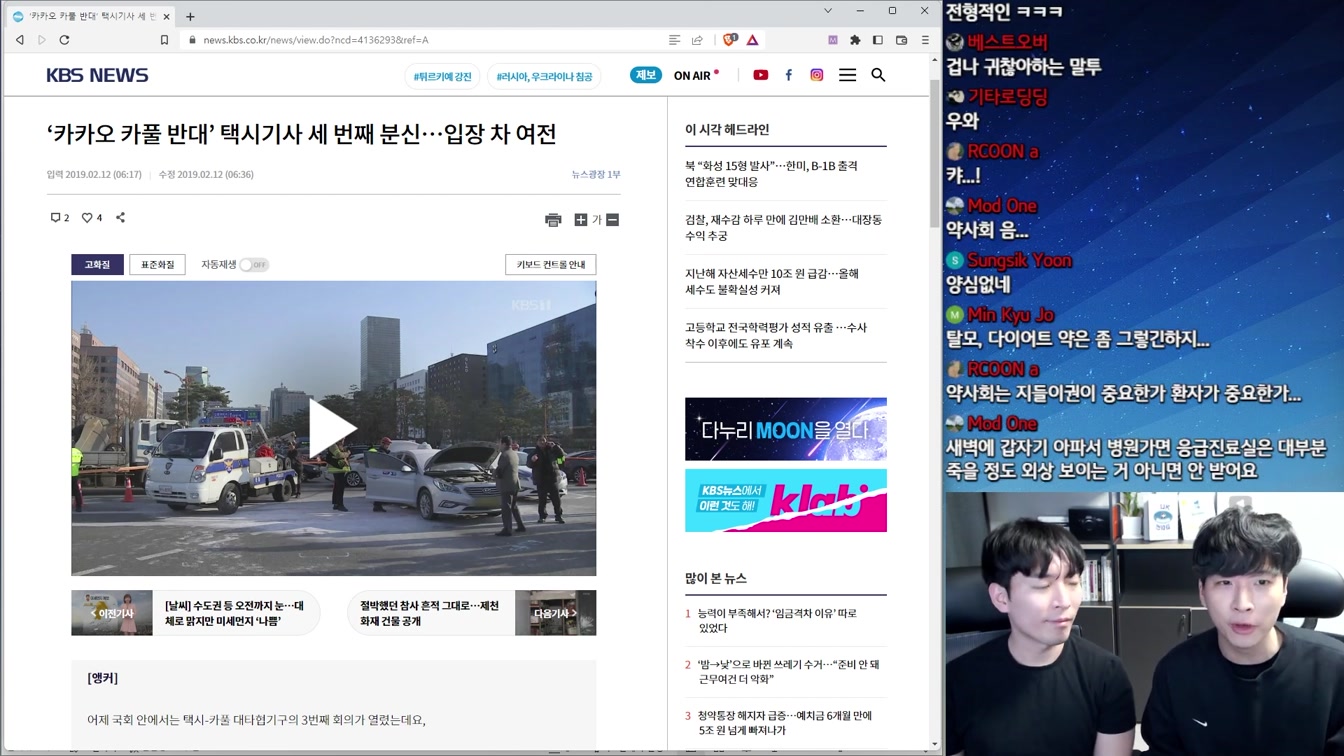Image resolution: width=1344 pixels, height=756 pixels.
Task: Open the KBS Facebook icon
Action: point(789,75)
